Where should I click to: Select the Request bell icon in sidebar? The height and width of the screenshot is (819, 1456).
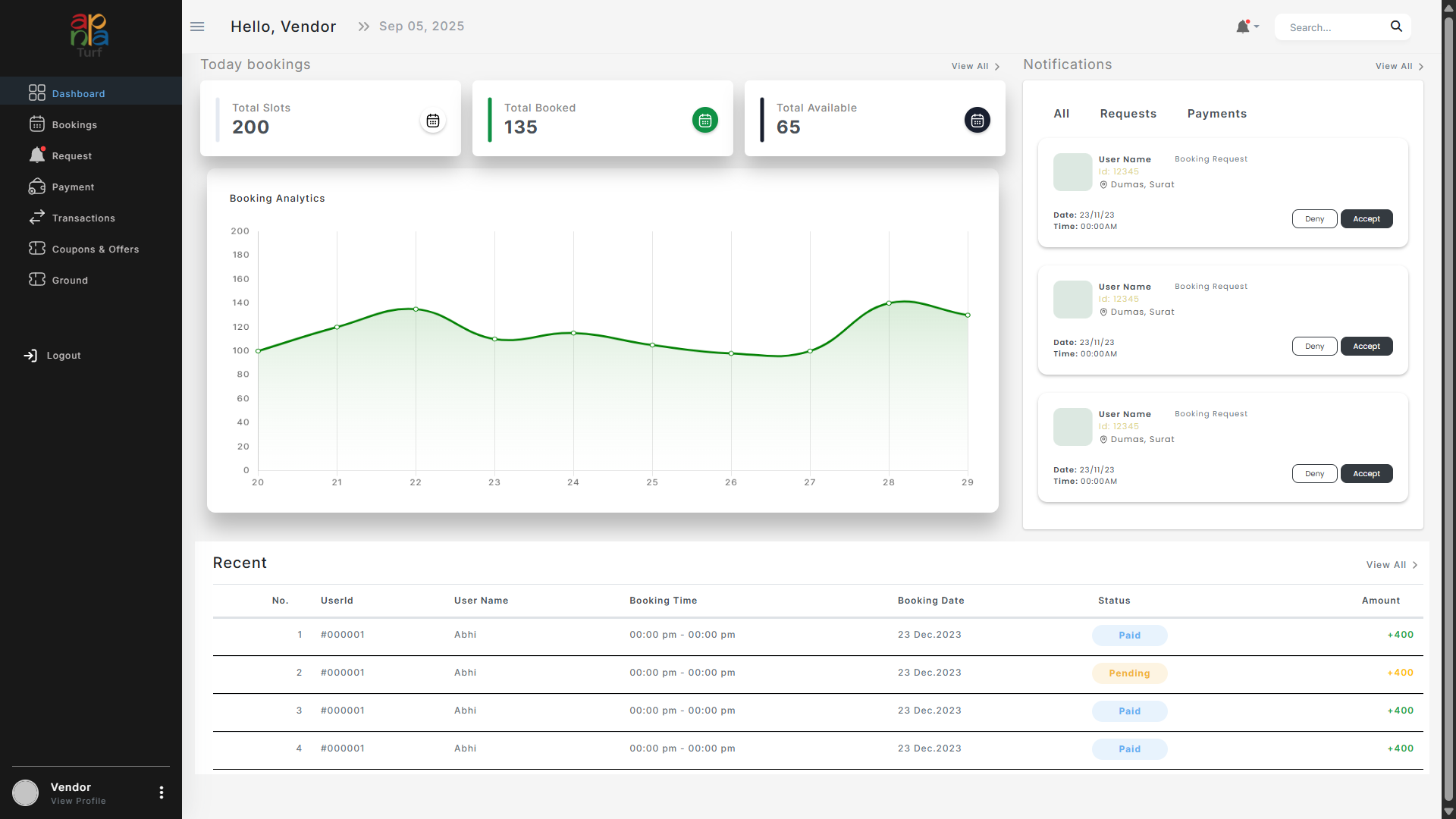click(x=37, y=155)
